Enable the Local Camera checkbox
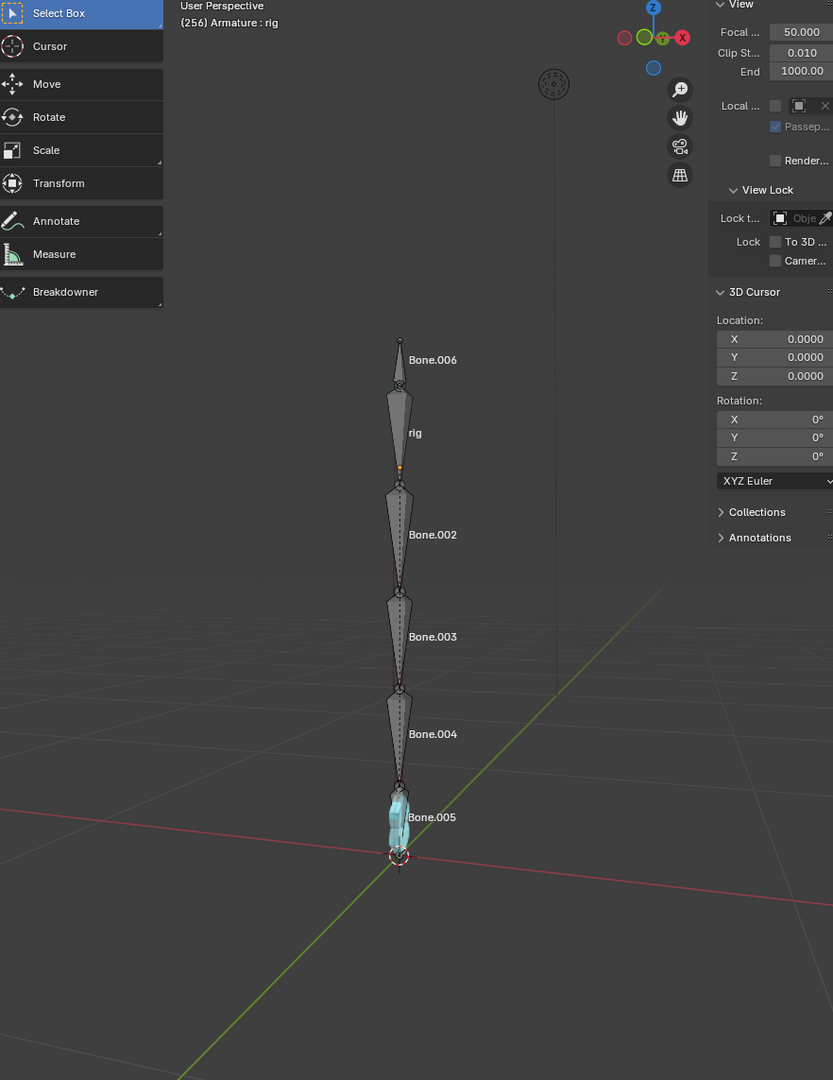This screenshot has width=833, height=1080. [775, 106]
